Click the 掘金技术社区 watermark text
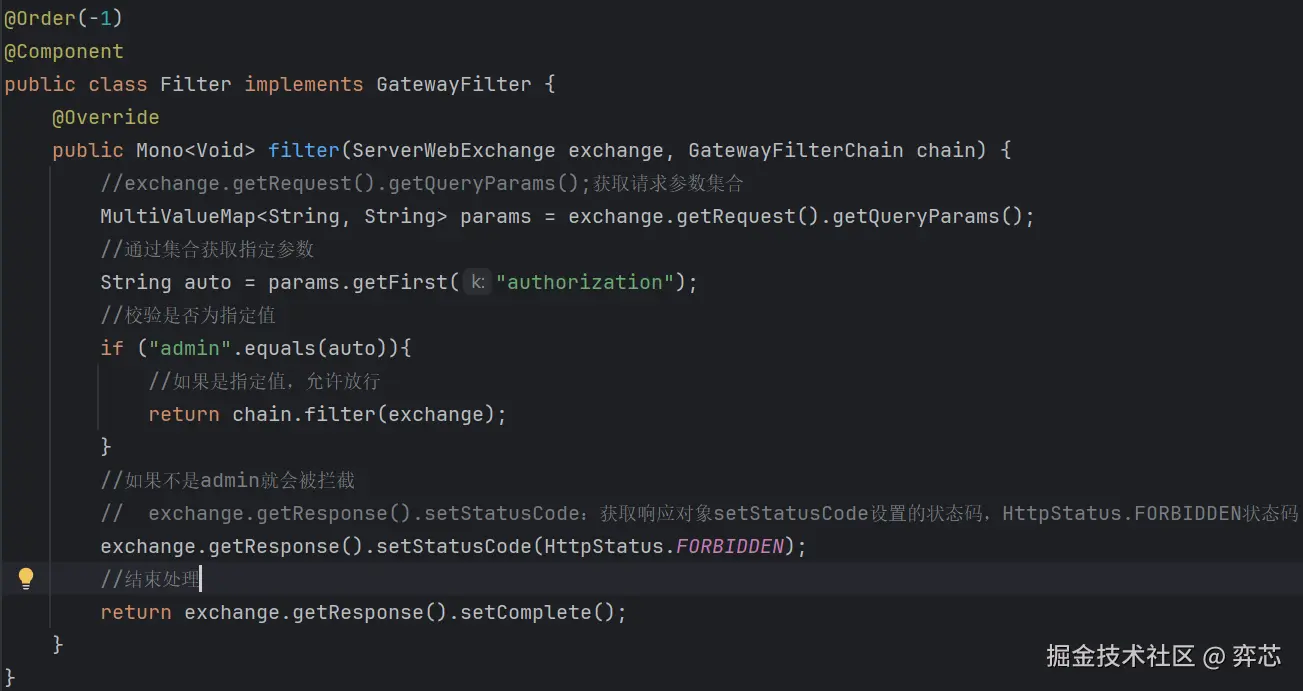The height and width of the screenshot is (691, 1303). click(x=1120, y=656)
